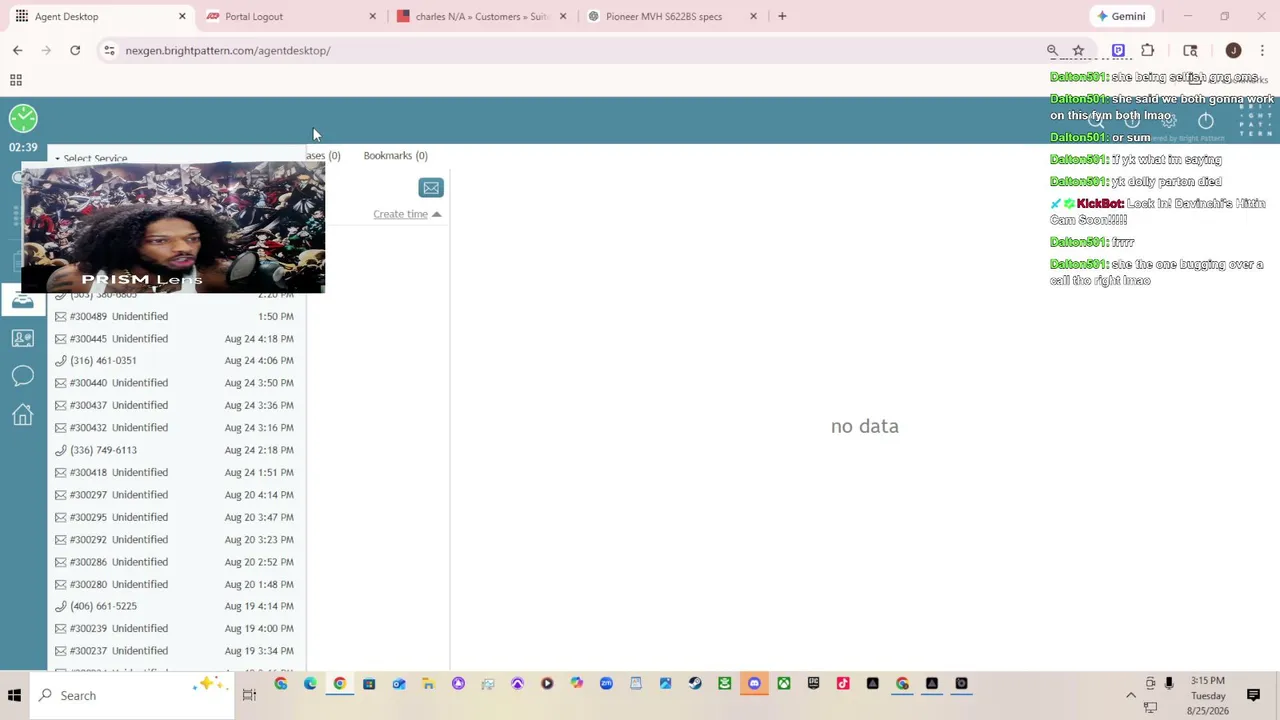Open Steam from the taskbar
Image resolution: width=1280 pixels, height=720 pixels.
695,684
